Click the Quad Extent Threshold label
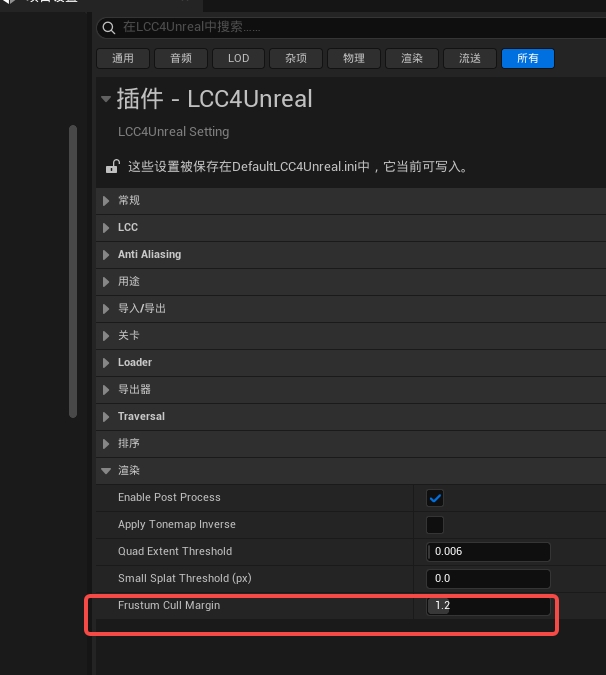The width and height of the screenshot is (606, 675). pos(175,551)
